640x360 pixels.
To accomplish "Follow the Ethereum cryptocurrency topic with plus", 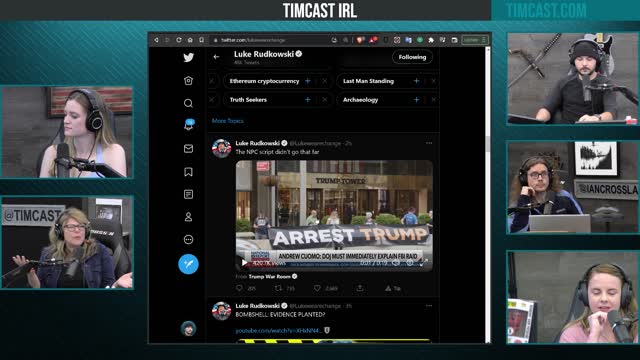I will pos(308,81).
